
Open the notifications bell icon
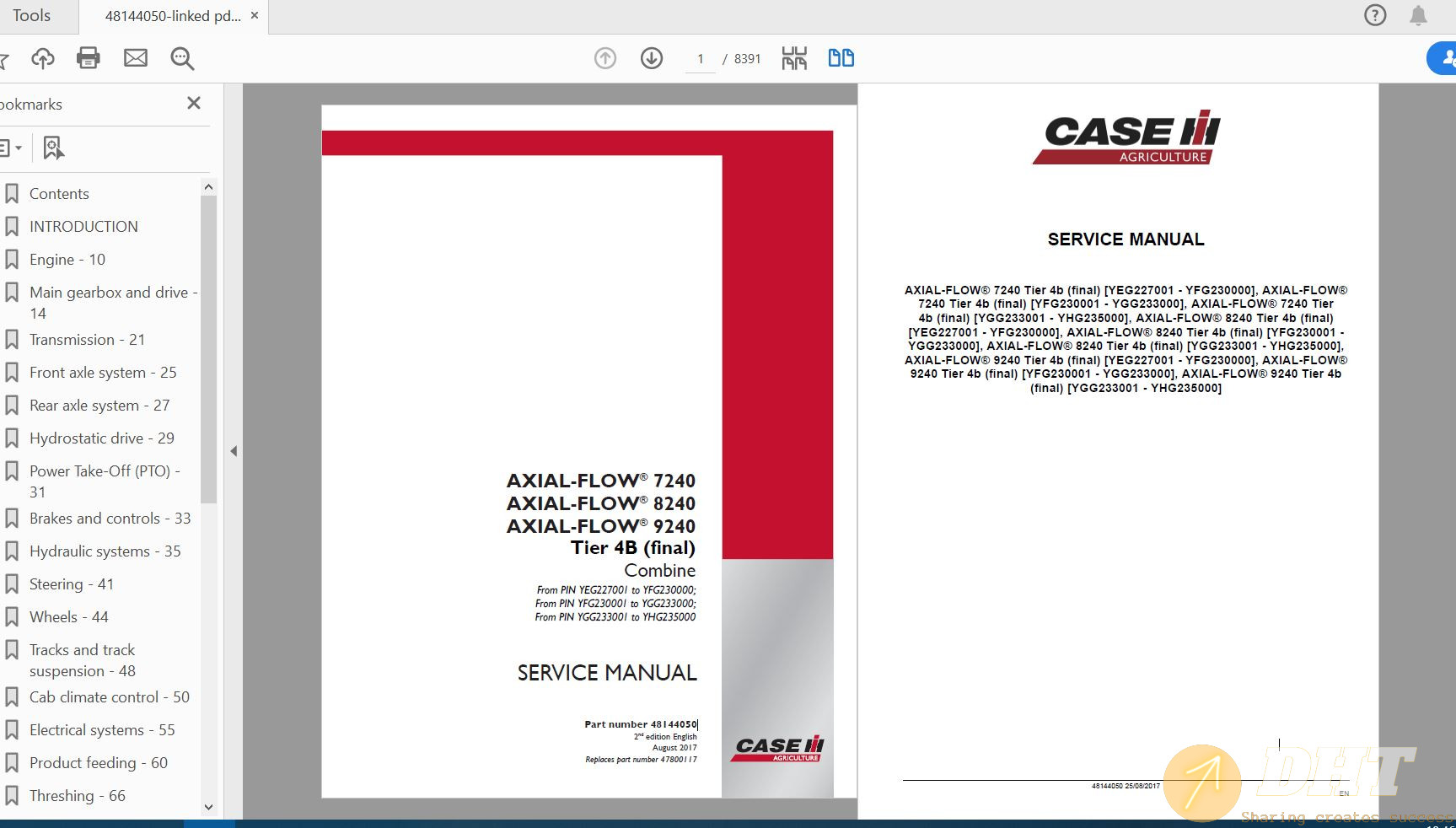point(1419,15)
